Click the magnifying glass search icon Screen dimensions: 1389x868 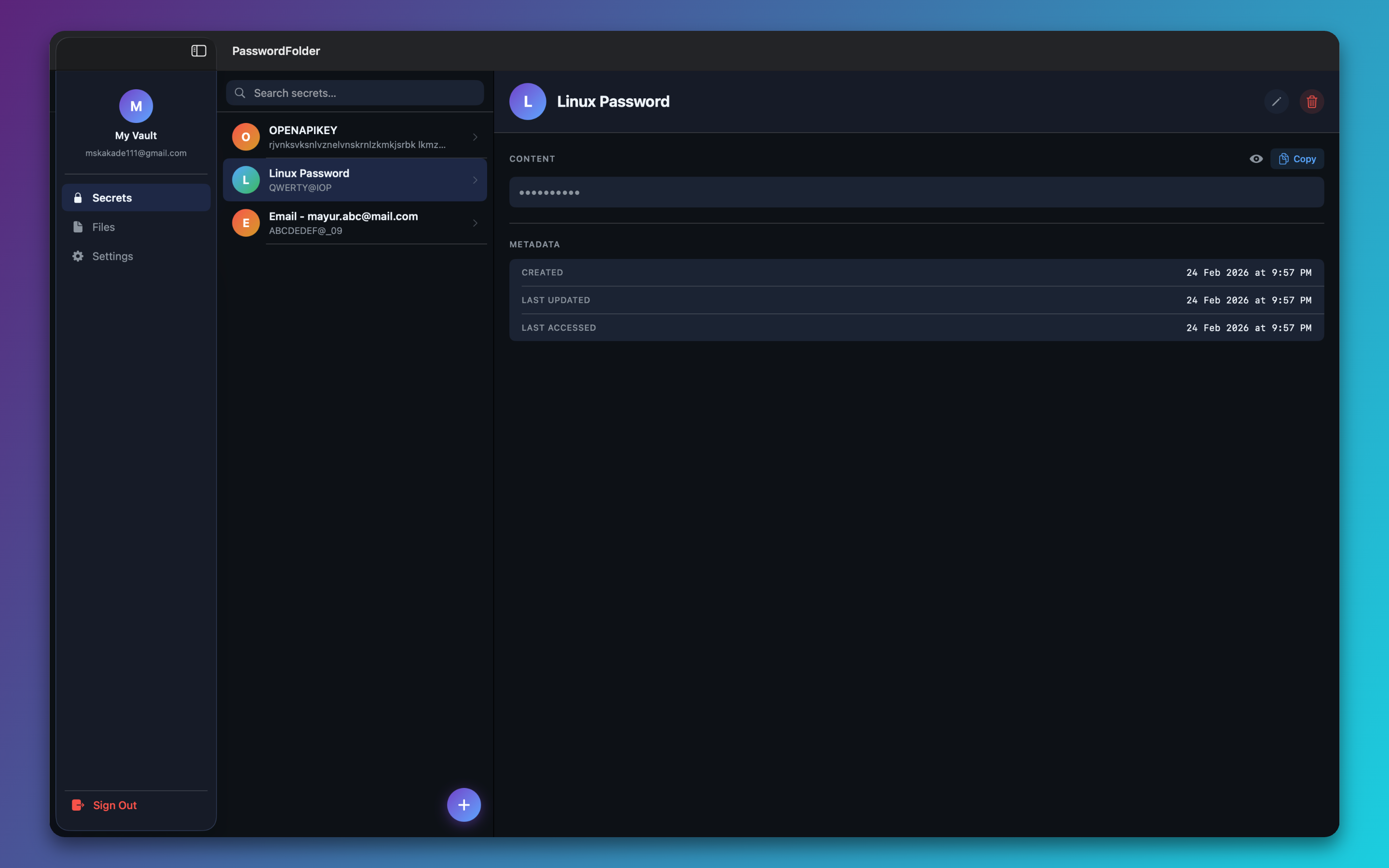(x=241, y=93)
